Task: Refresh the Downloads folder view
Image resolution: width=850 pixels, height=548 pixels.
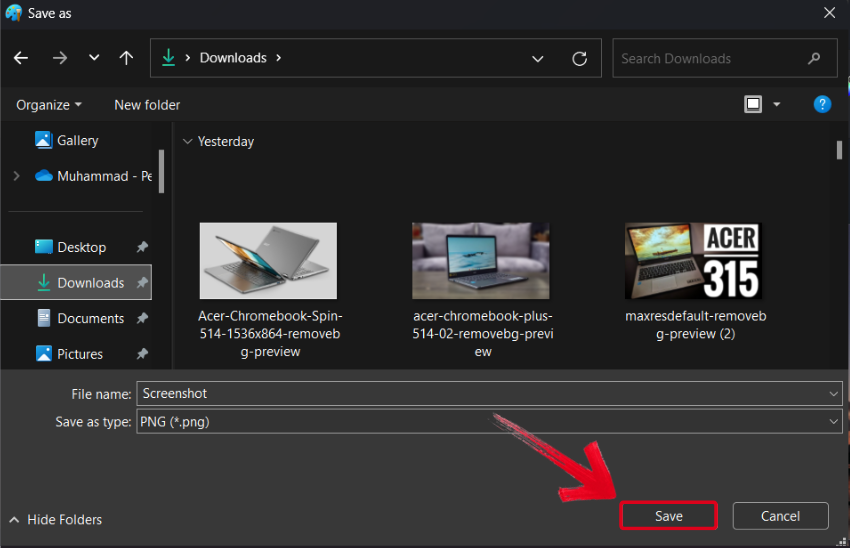Action: [579, 59]
